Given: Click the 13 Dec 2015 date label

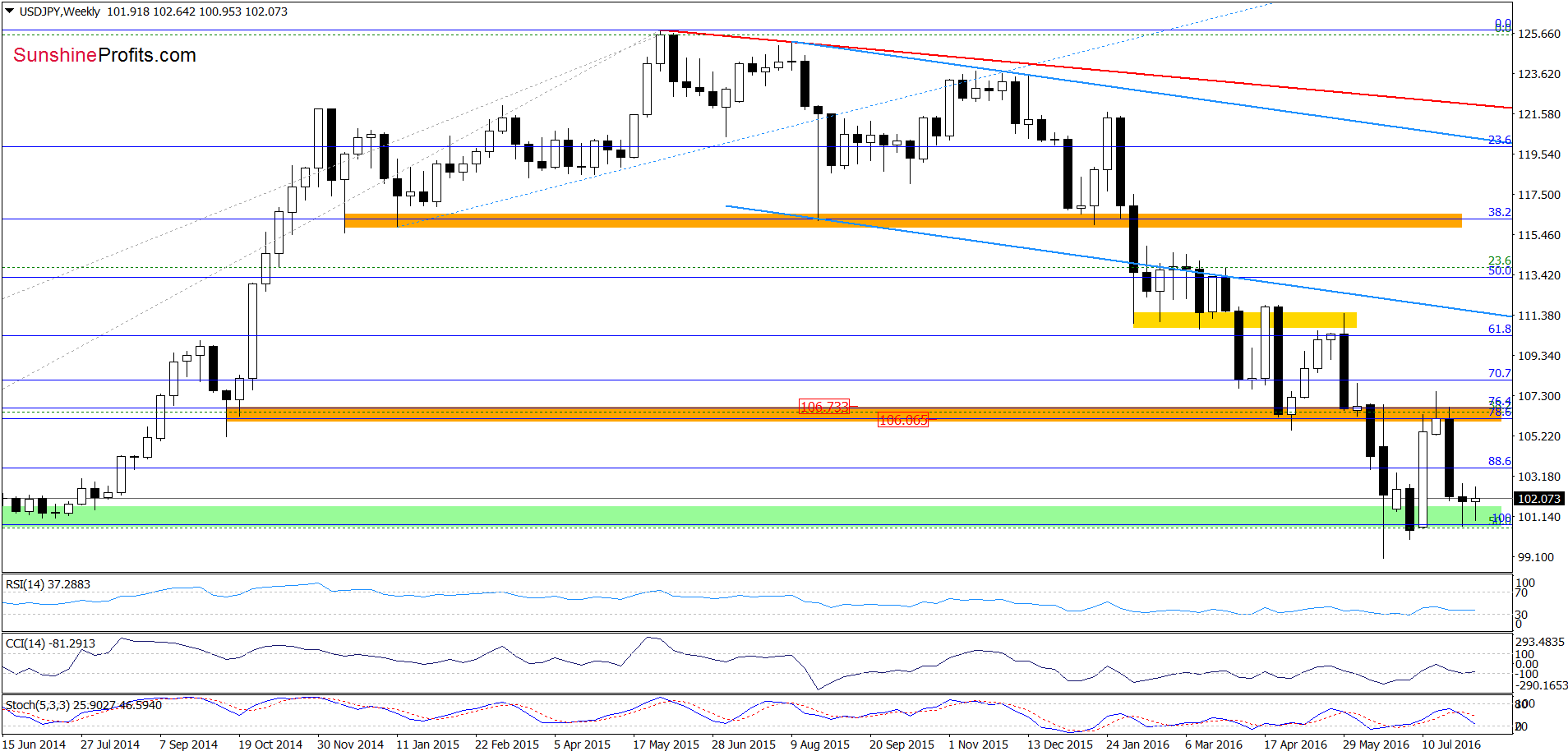Looking at the screenshot, I should pyautogui.click(x=1060, y=744).
